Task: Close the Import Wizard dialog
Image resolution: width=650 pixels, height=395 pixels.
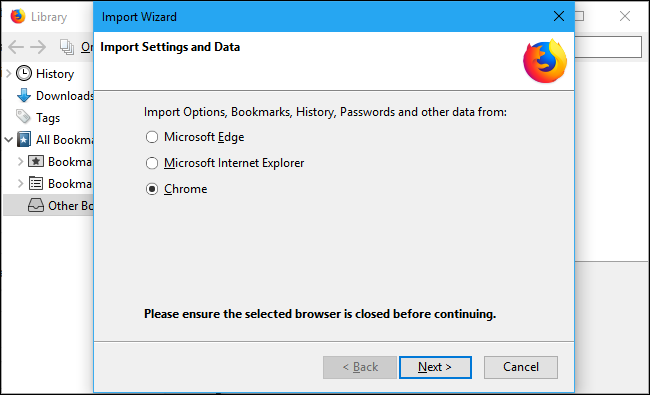Action: point(559,17)
